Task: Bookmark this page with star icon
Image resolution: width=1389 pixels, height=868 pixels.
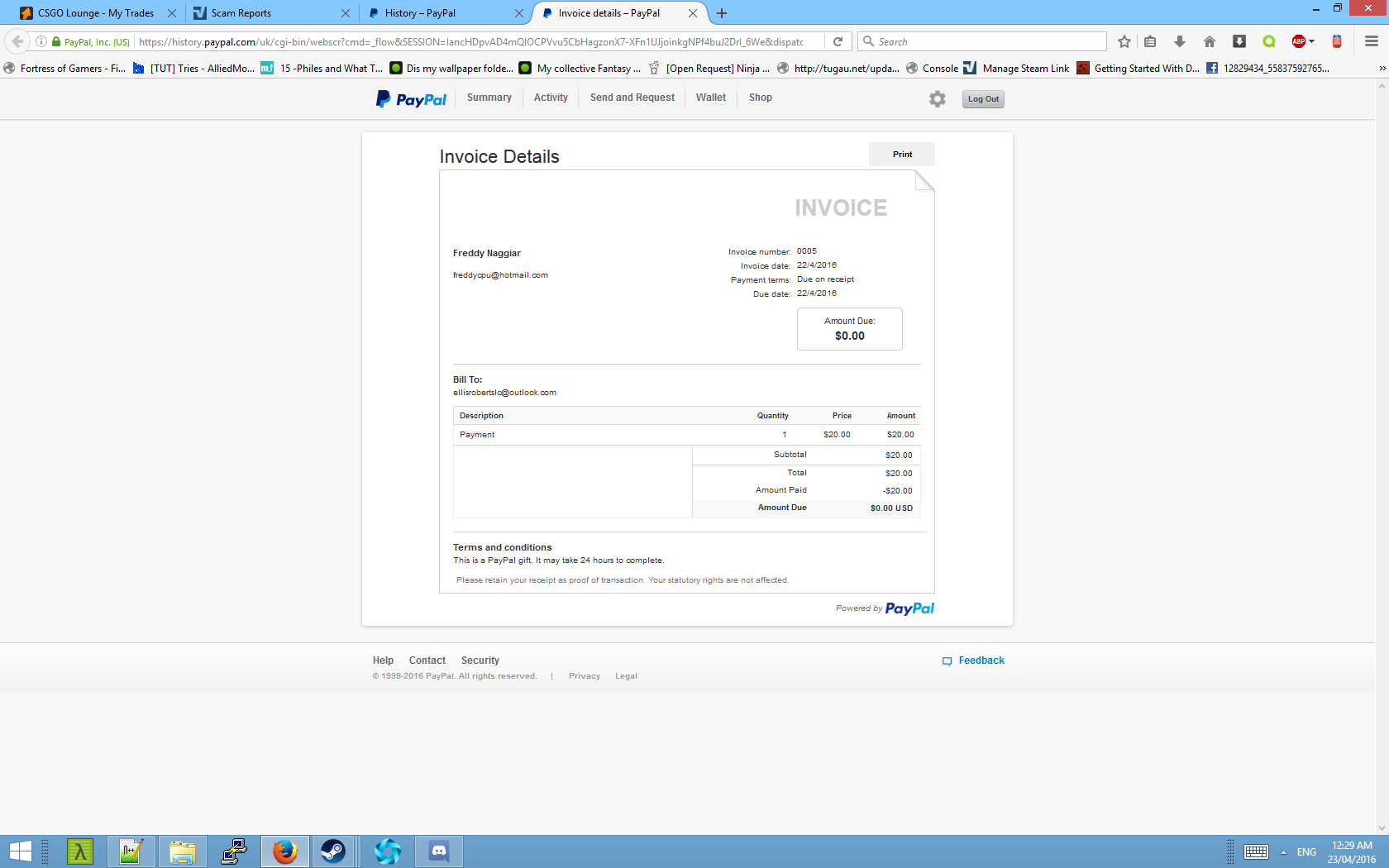Action: coord(1124,42)
